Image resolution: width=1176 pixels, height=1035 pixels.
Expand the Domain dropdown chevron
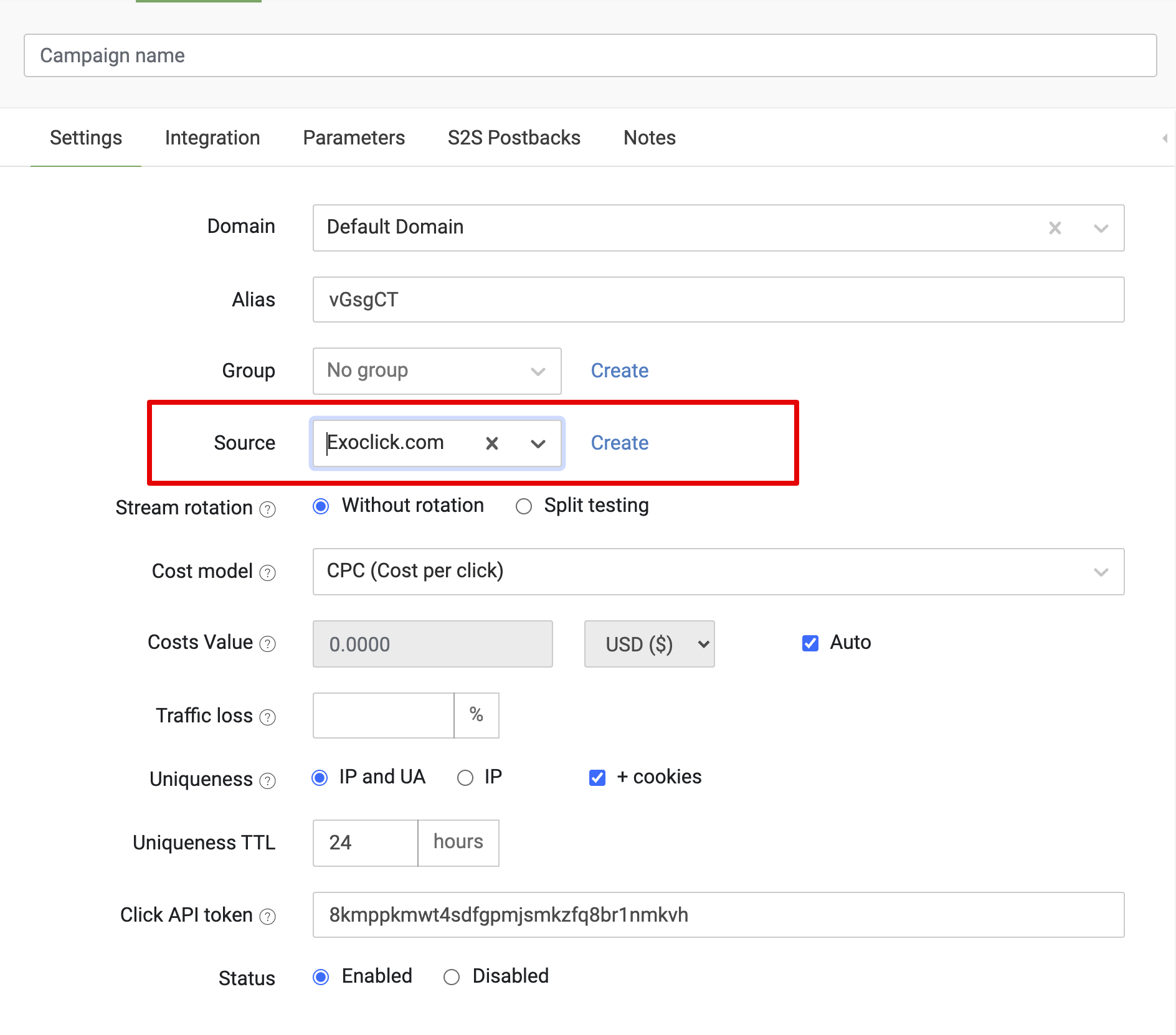[x=1101, y=228]
